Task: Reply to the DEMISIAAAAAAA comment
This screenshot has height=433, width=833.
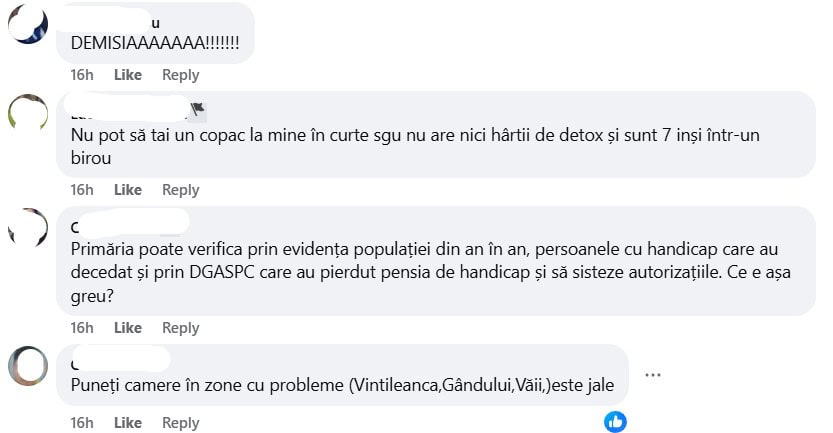Action: coord(181,75)
